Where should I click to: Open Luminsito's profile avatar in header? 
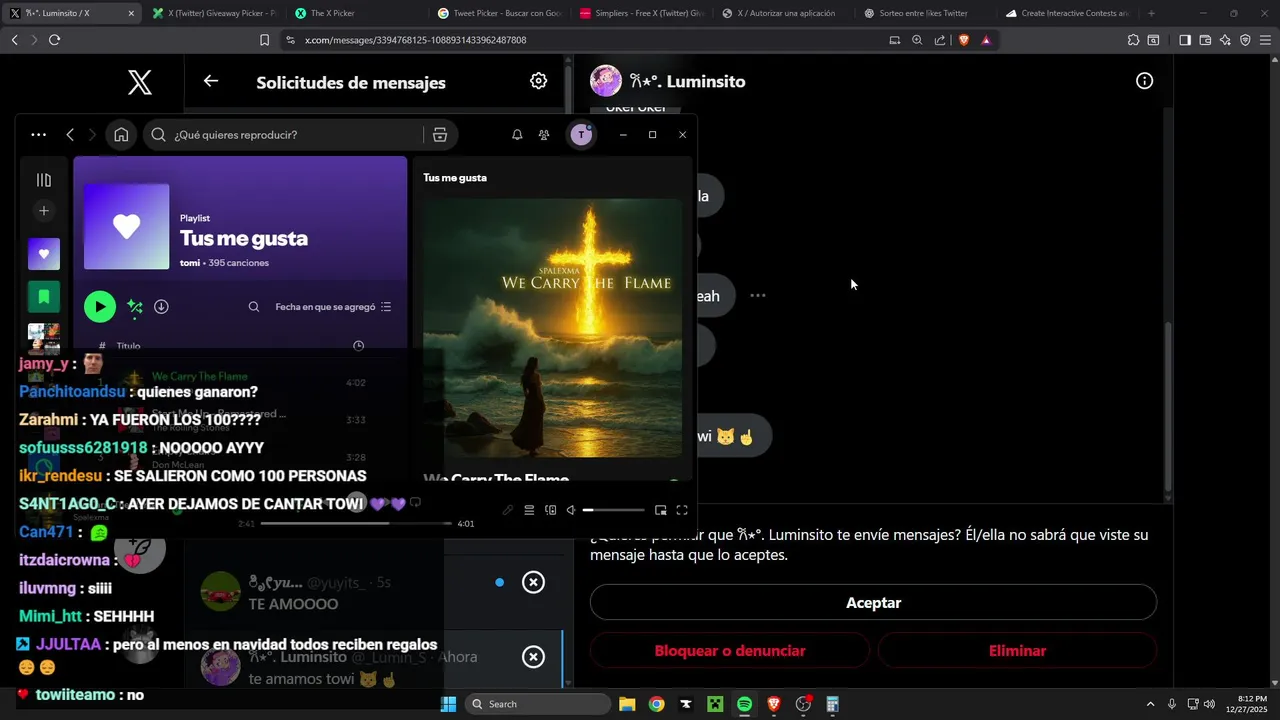606,81
